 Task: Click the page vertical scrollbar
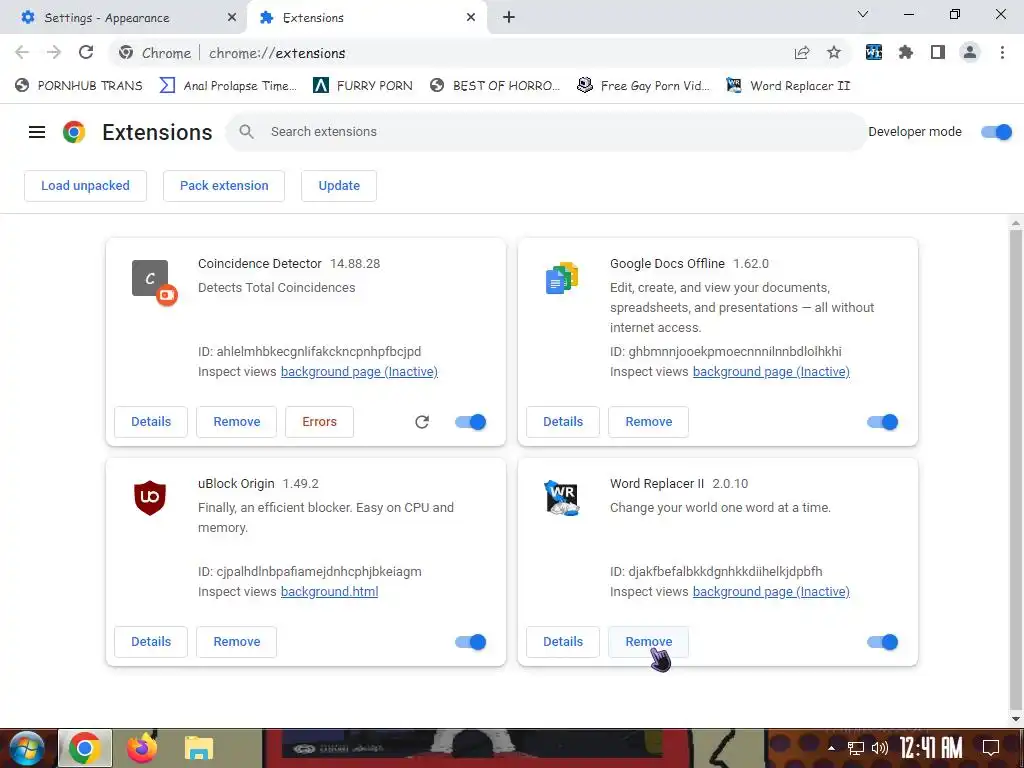pyautogui.click(x=1016, y=470)
